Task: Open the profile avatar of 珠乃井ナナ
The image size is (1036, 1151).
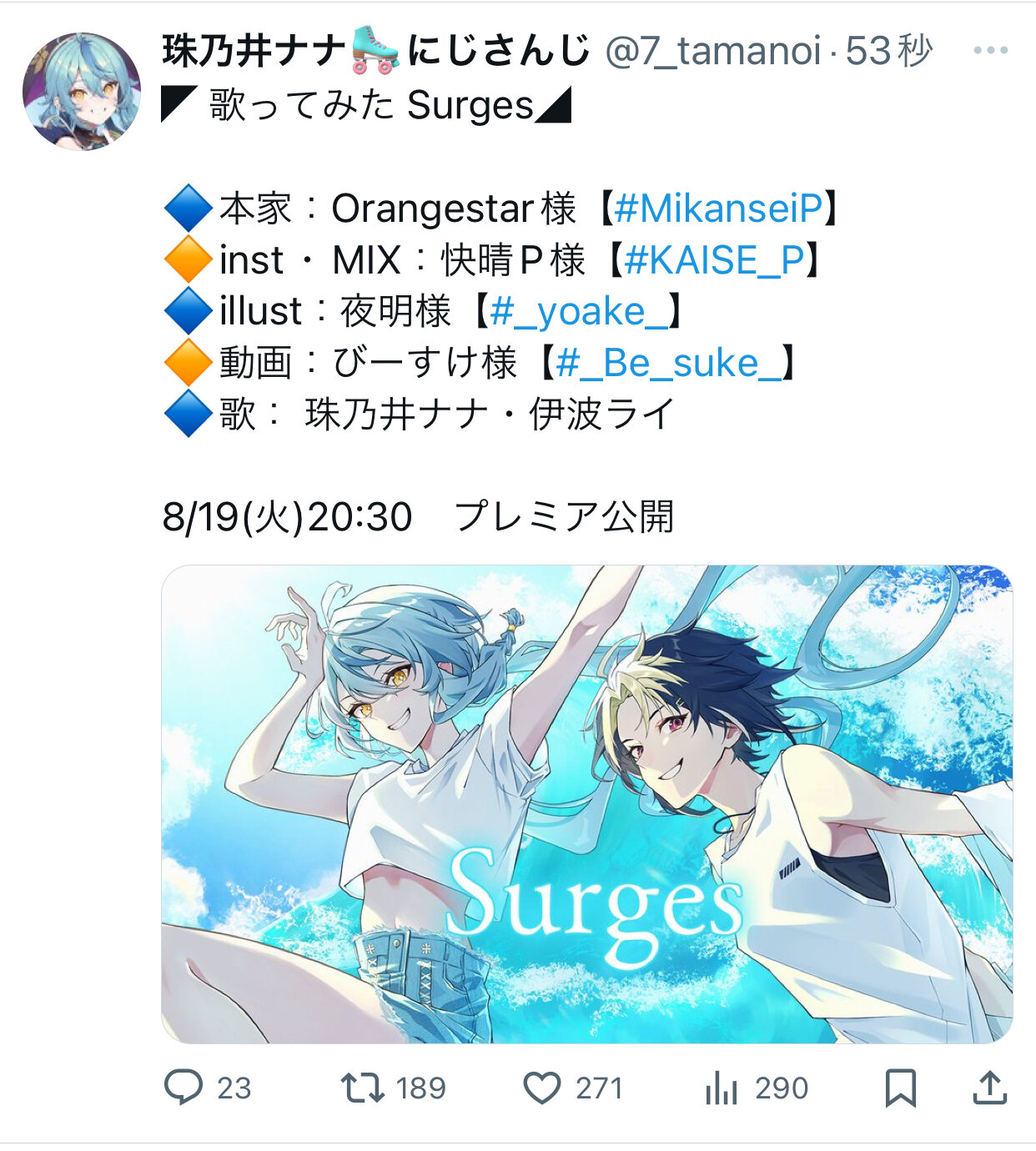Action: point(82,92)
